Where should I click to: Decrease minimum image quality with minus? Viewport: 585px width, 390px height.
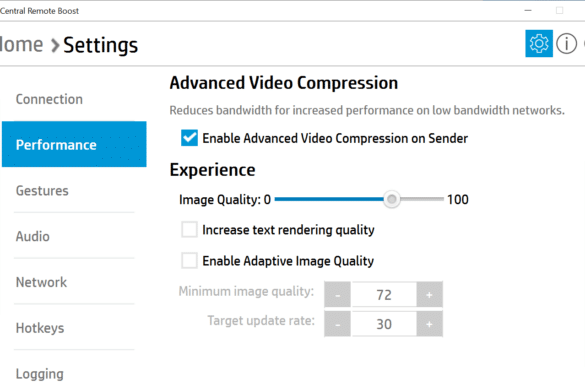coord(337,294)
